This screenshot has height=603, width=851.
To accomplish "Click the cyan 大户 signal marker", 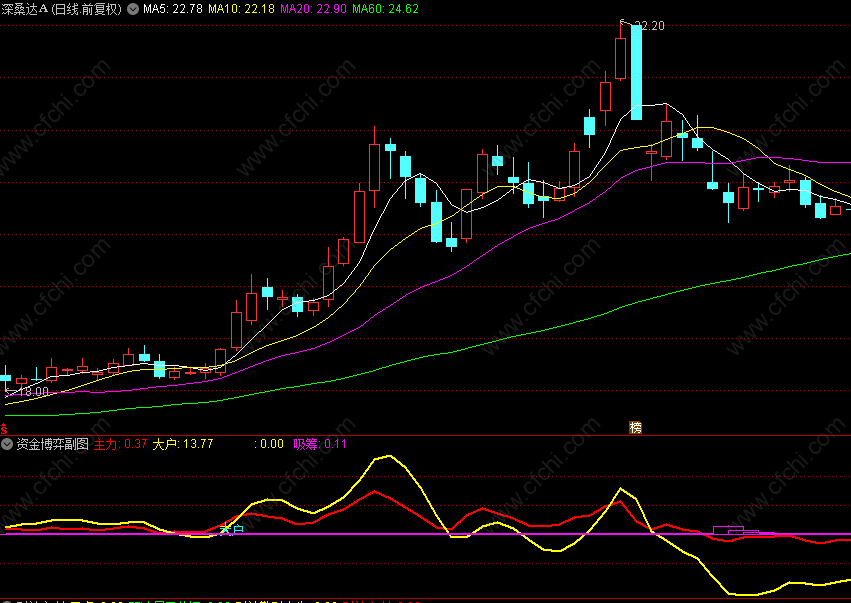I will pyautogui.click(x=232, y=529).
